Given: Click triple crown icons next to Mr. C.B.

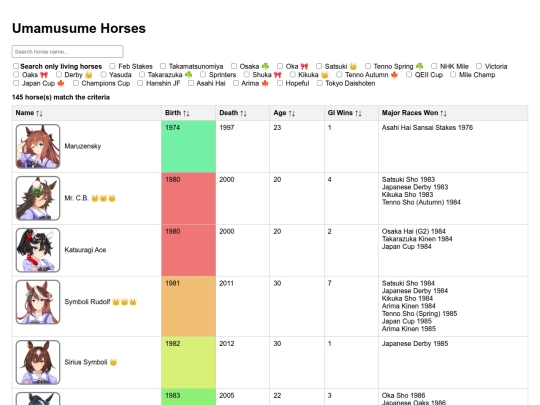Looking at the screenshot, I should point(103,198).
